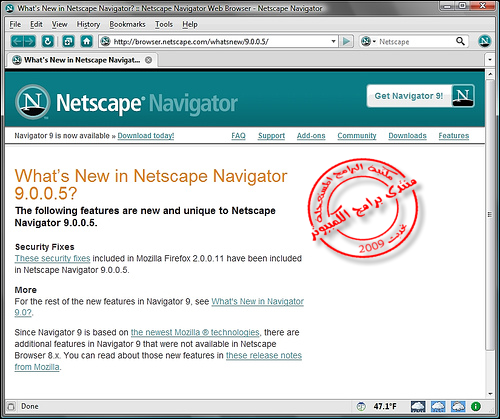Click the vertical scrollbar thumb
The image size is (500, 420).
pos(490,215)
